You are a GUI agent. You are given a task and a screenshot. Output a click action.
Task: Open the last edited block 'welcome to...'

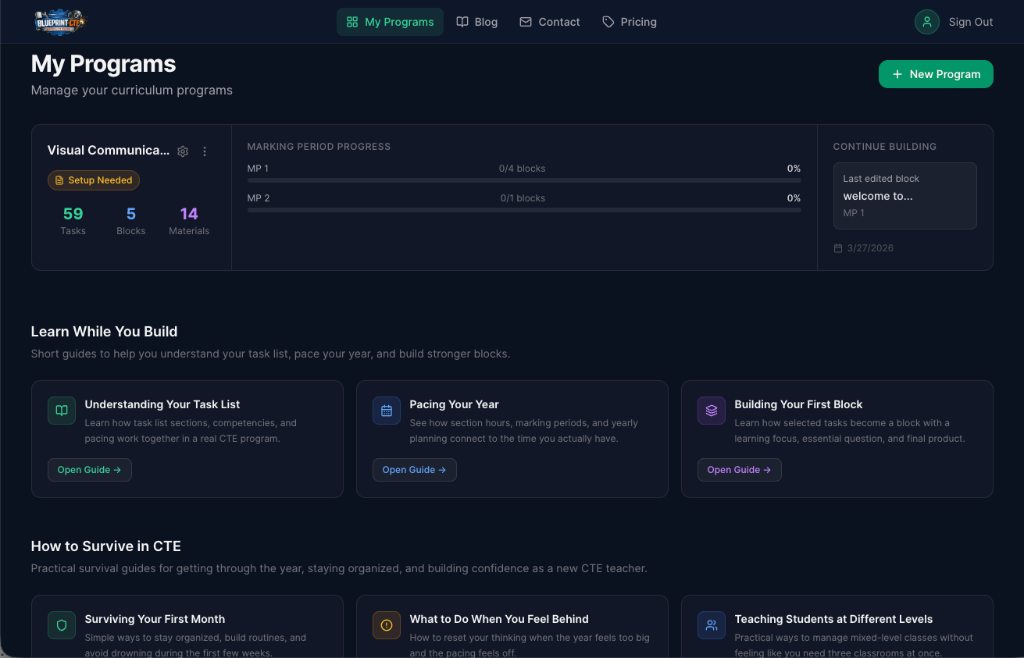pos(904,196)
